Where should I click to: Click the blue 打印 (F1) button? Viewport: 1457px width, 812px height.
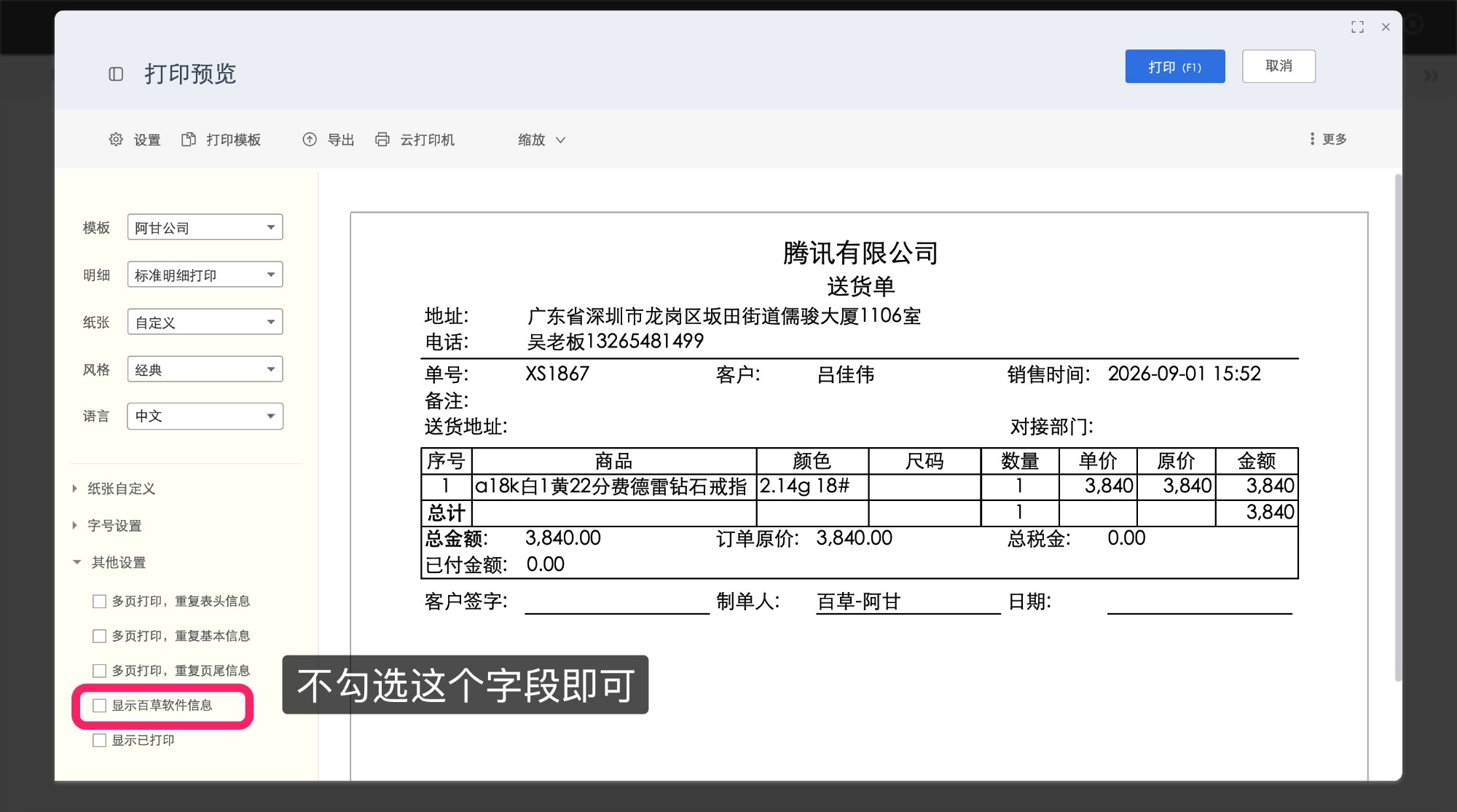pyautogui.click(x=1174, y=66)
